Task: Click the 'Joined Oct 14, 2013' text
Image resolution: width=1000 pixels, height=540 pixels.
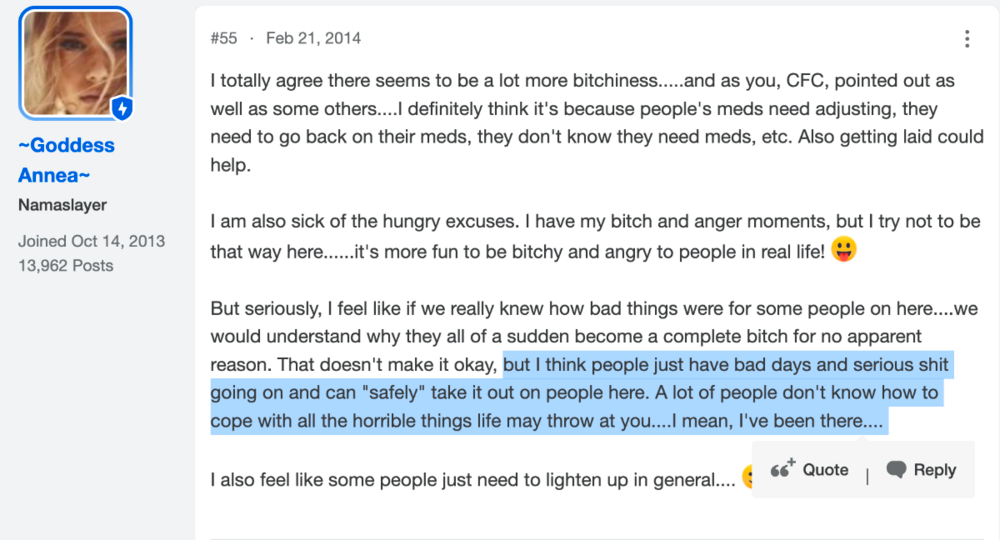Action: tap(91, 241)
